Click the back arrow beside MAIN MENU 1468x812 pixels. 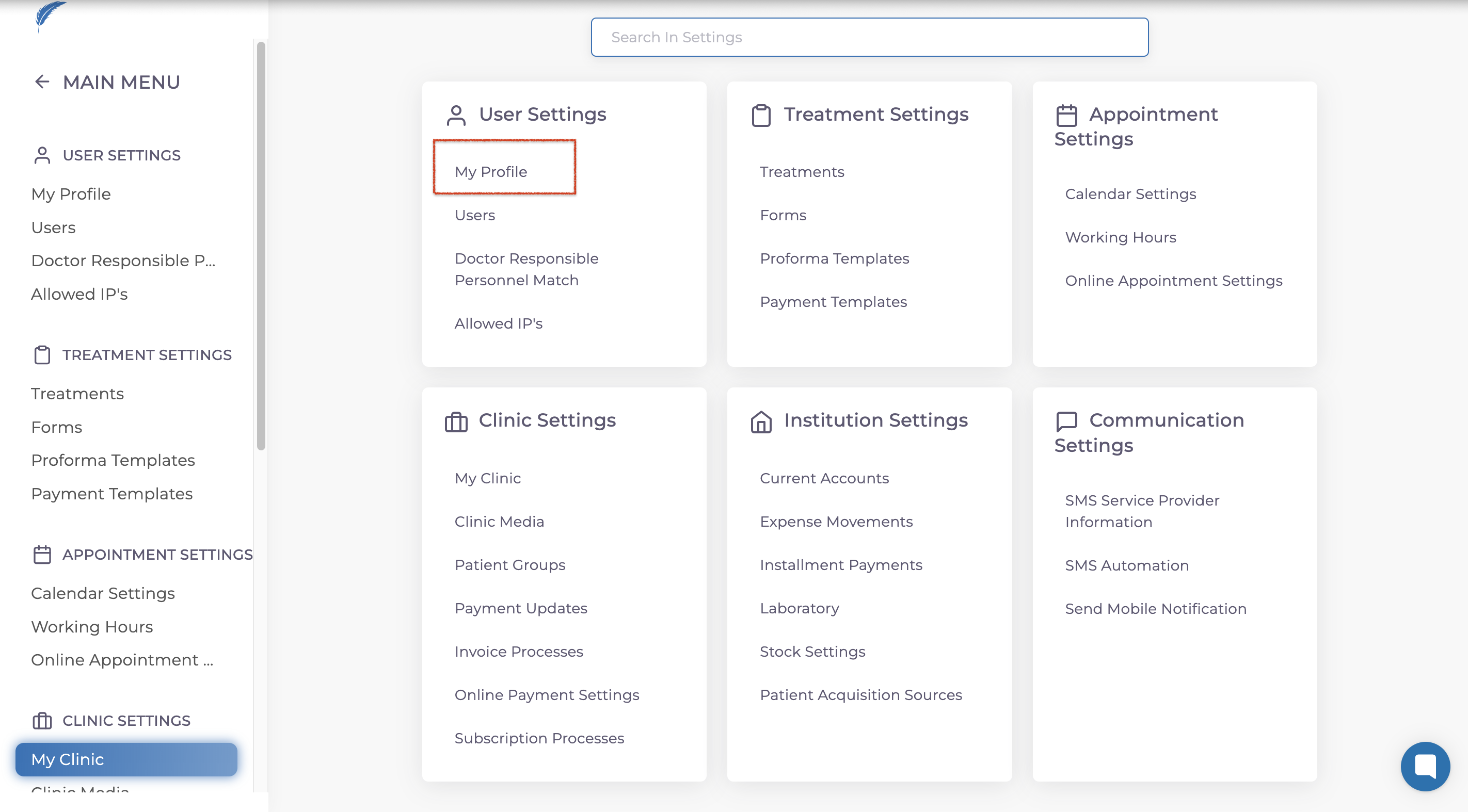pyautogui.click(x=42, y=82)
